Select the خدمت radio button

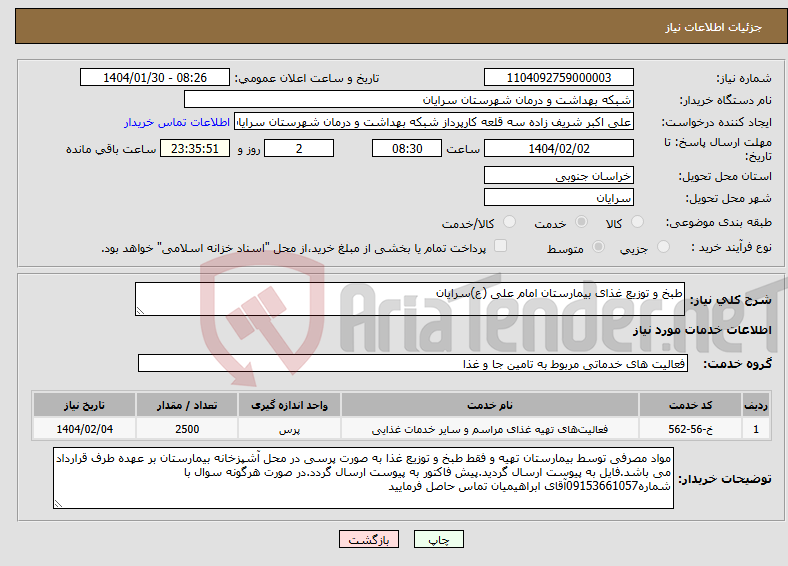[x=581, y=222]
